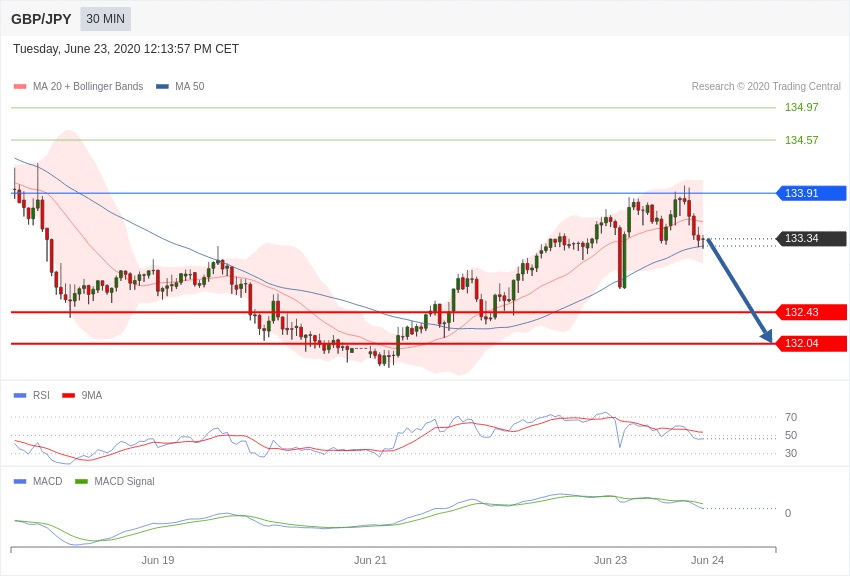
Task: Click the Jun 21 date axis label
Action: (x=370, y=560)
